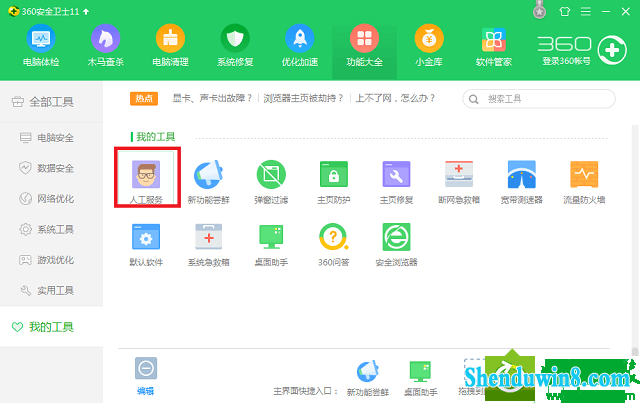Select 实用工具 category
The image size is (640, 403).
click(51, 291)
